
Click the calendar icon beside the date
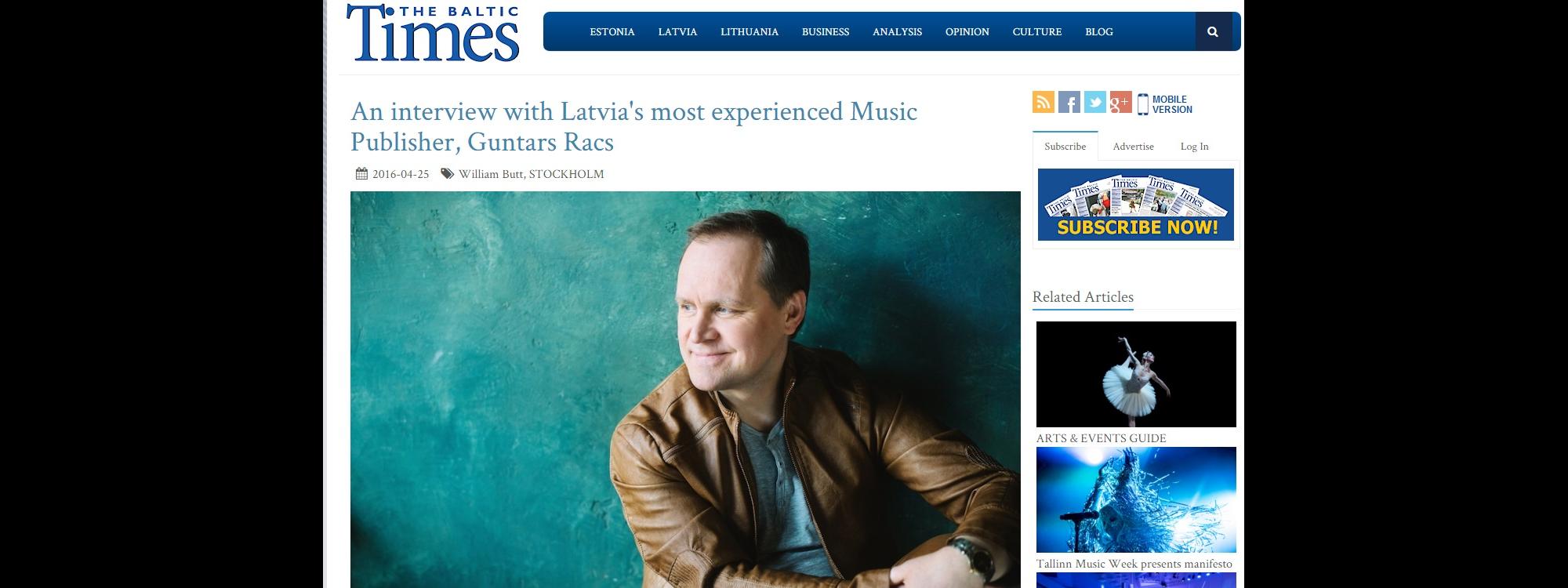[361, 174]
